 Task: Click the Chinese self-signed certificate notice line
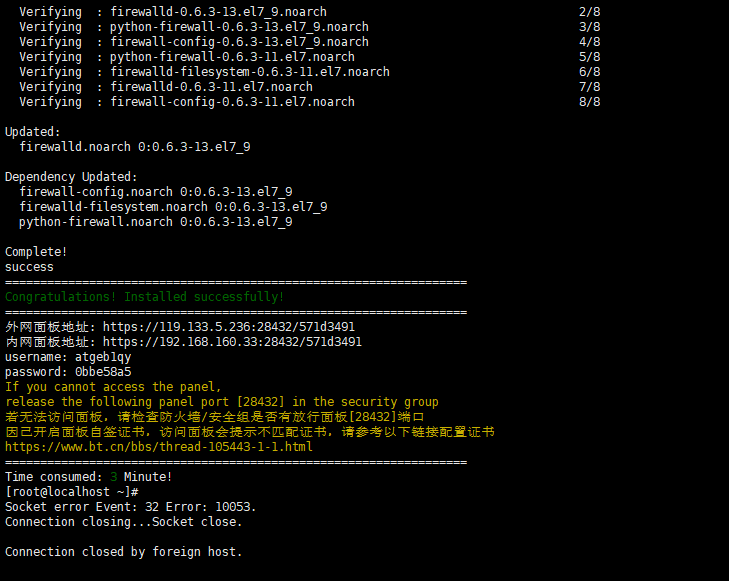(250, 432)
